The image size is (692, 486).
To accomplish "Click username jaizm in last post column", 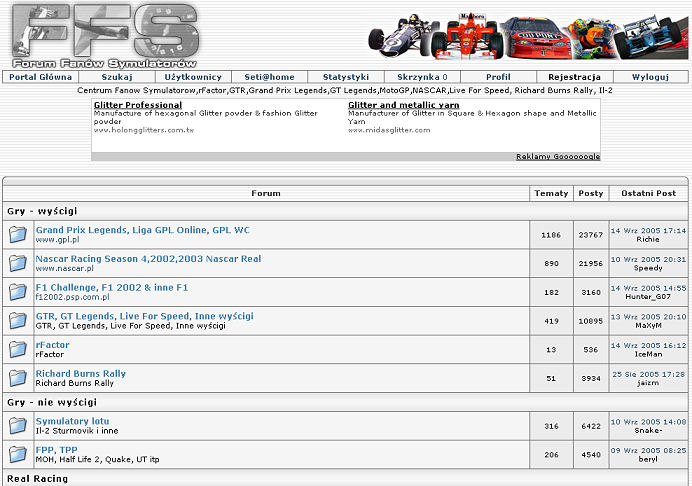I will (648, 383).
